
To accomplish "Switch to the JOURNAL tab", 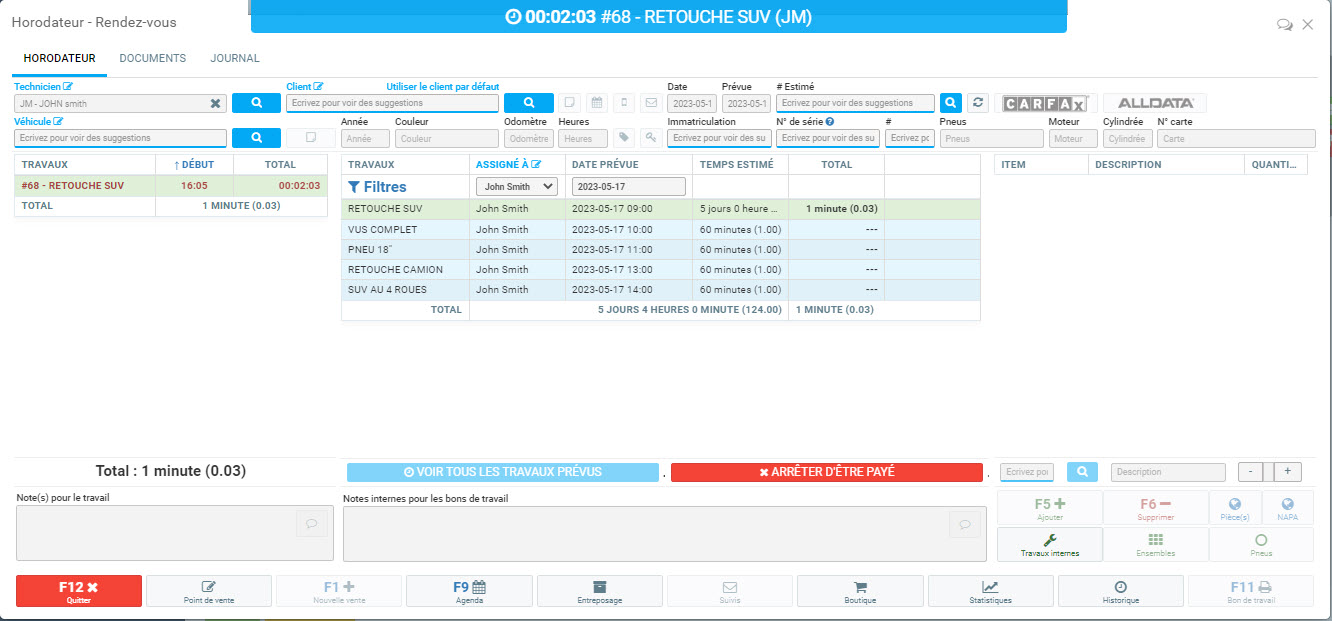I will 235,58.
